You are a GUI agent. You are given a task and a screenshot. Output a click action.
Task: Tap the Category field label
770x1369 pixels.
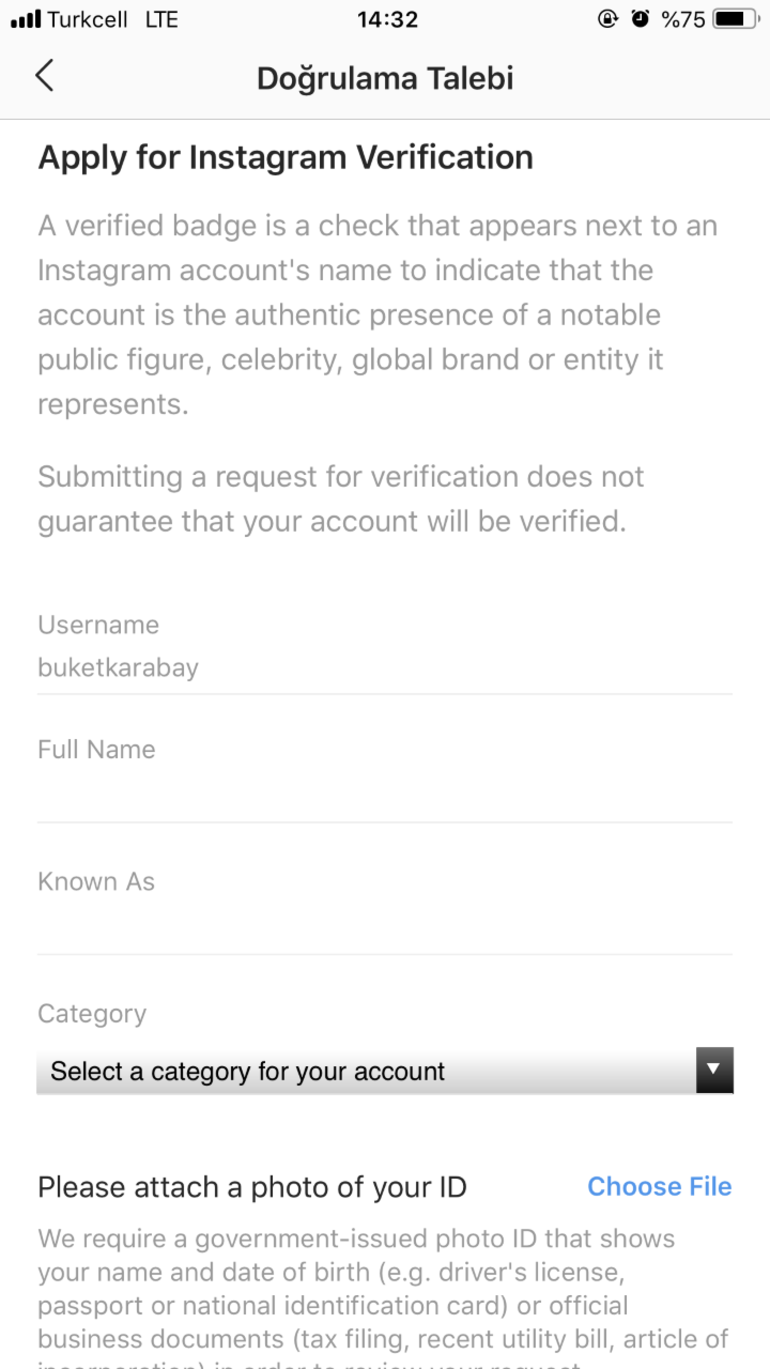coord(92,1013)
